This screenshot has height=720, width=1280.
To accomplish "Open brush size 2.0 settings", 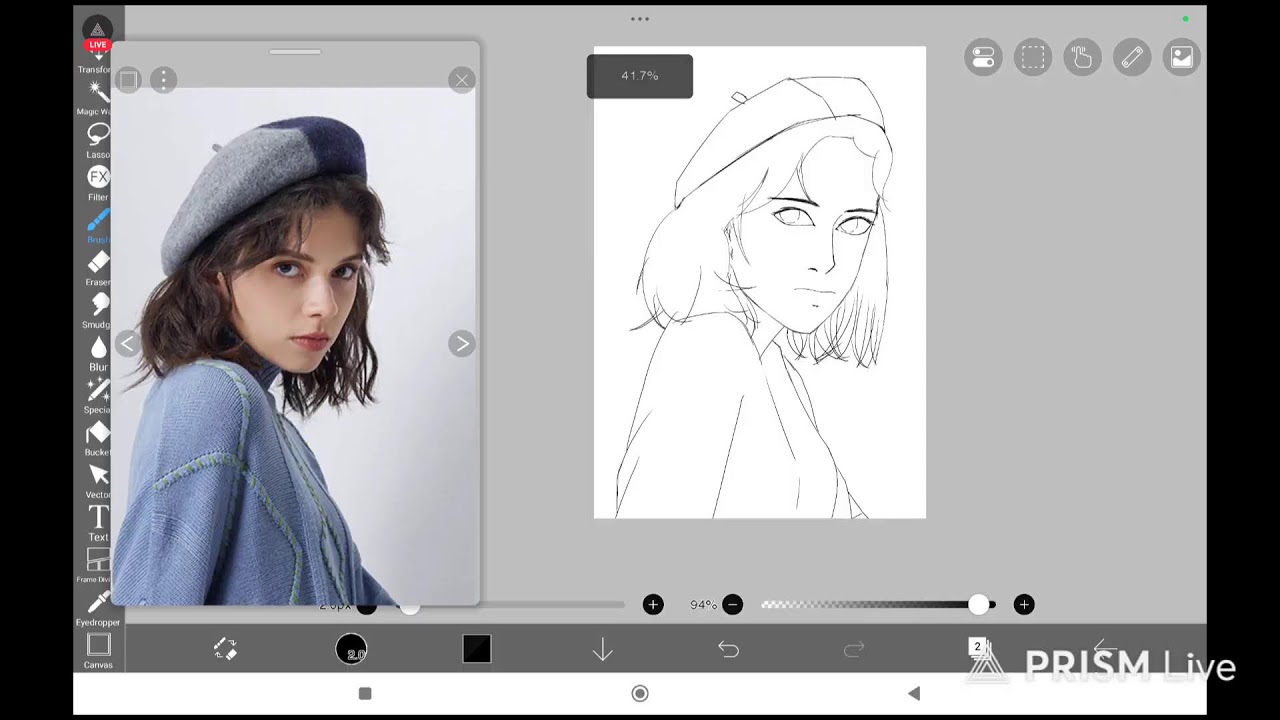I will [351, 650].
